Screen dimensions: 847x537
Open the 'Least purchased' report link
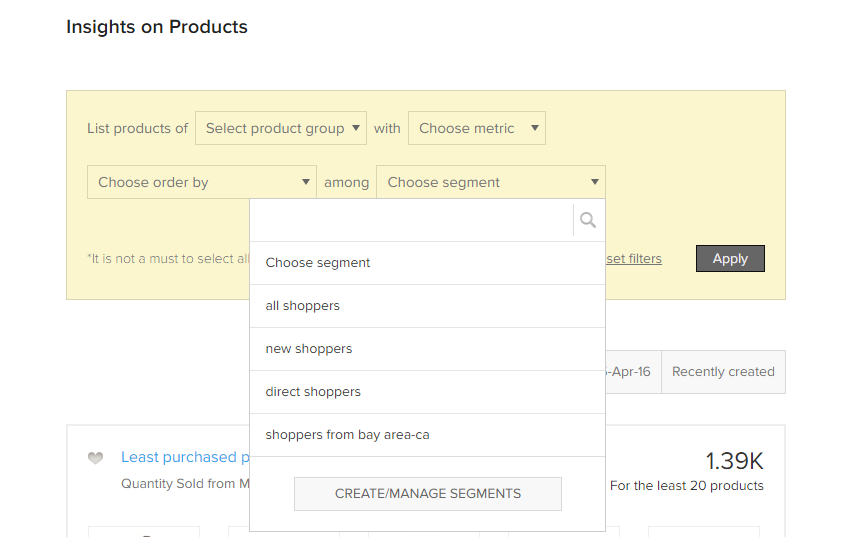tap(180, 457)
